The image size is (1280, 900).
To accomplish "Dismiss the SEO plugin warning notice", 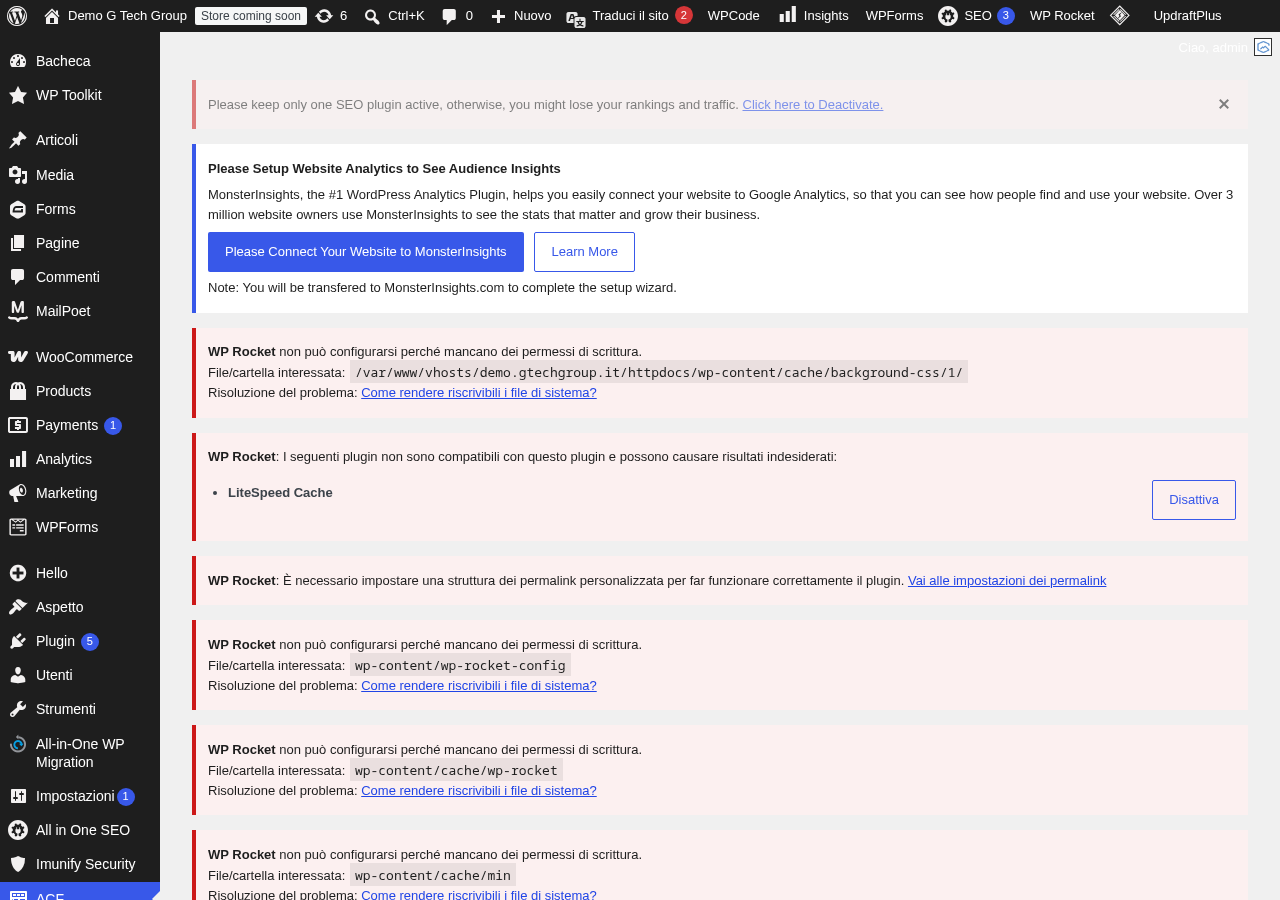I will pyautogui.click(x=1224, y=104).
